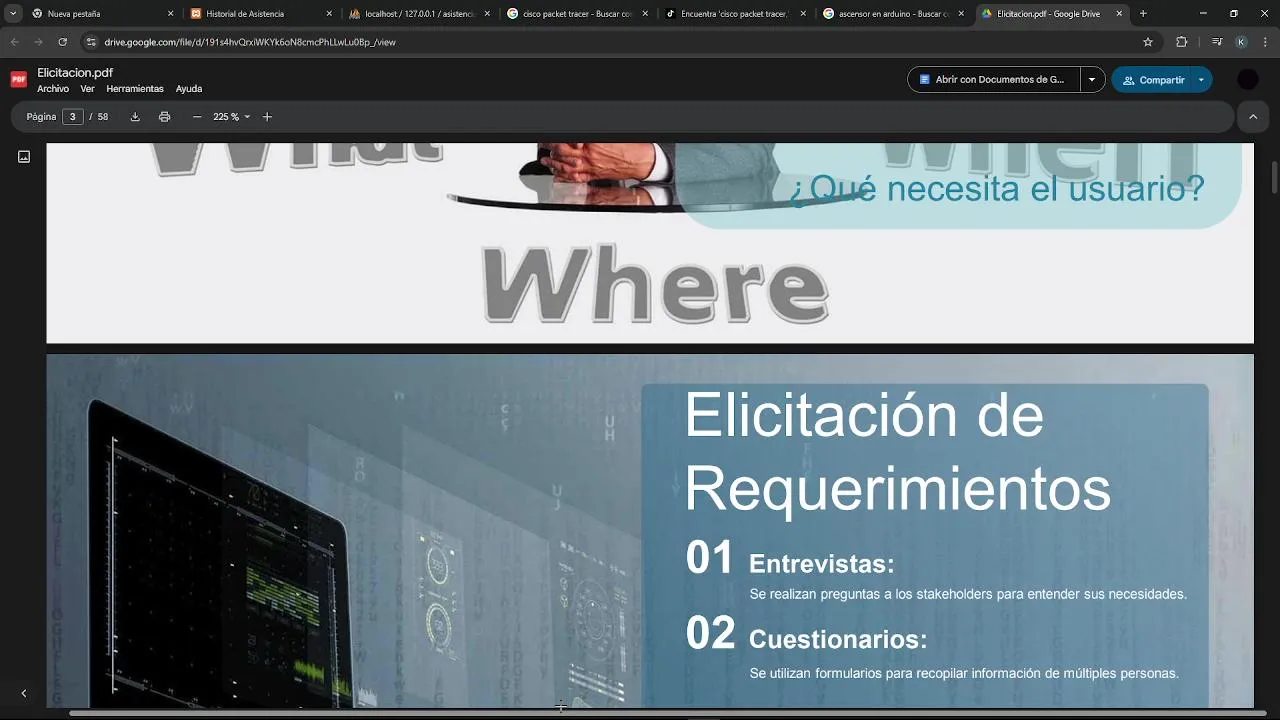Expand the Abrir con dropdown arrow
This screenshot has width=1280, height=720.
(x=1092, y=80)
